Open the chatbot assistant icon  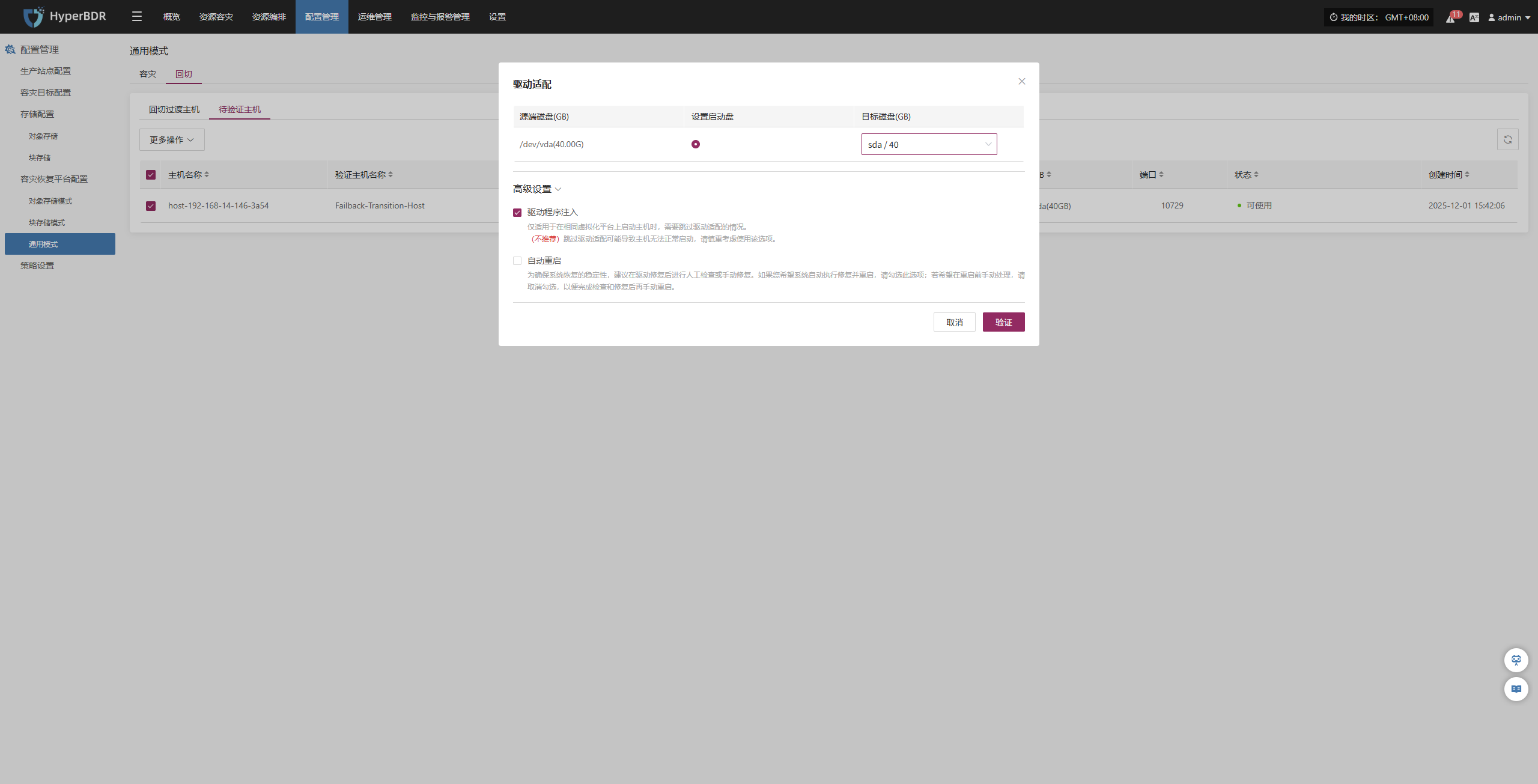click(1516, 660)
